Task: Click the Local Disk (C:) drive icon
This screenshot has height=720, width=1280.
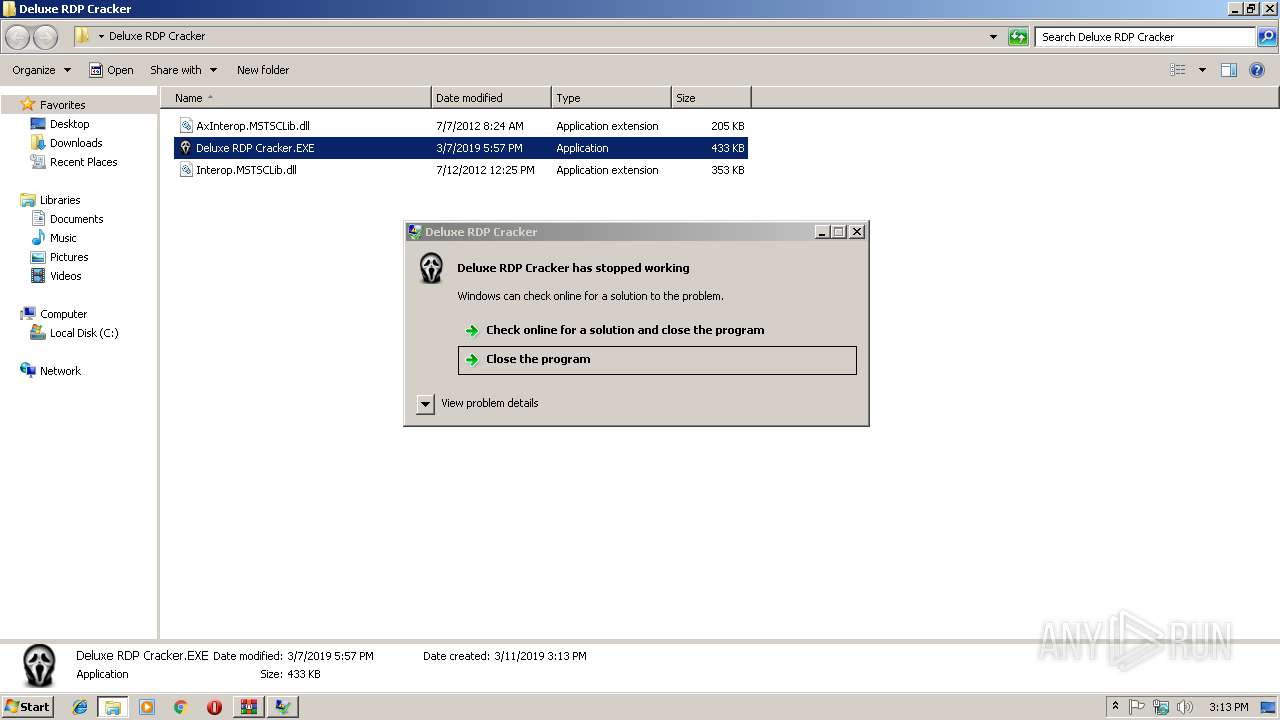Action: pos(38,333)
